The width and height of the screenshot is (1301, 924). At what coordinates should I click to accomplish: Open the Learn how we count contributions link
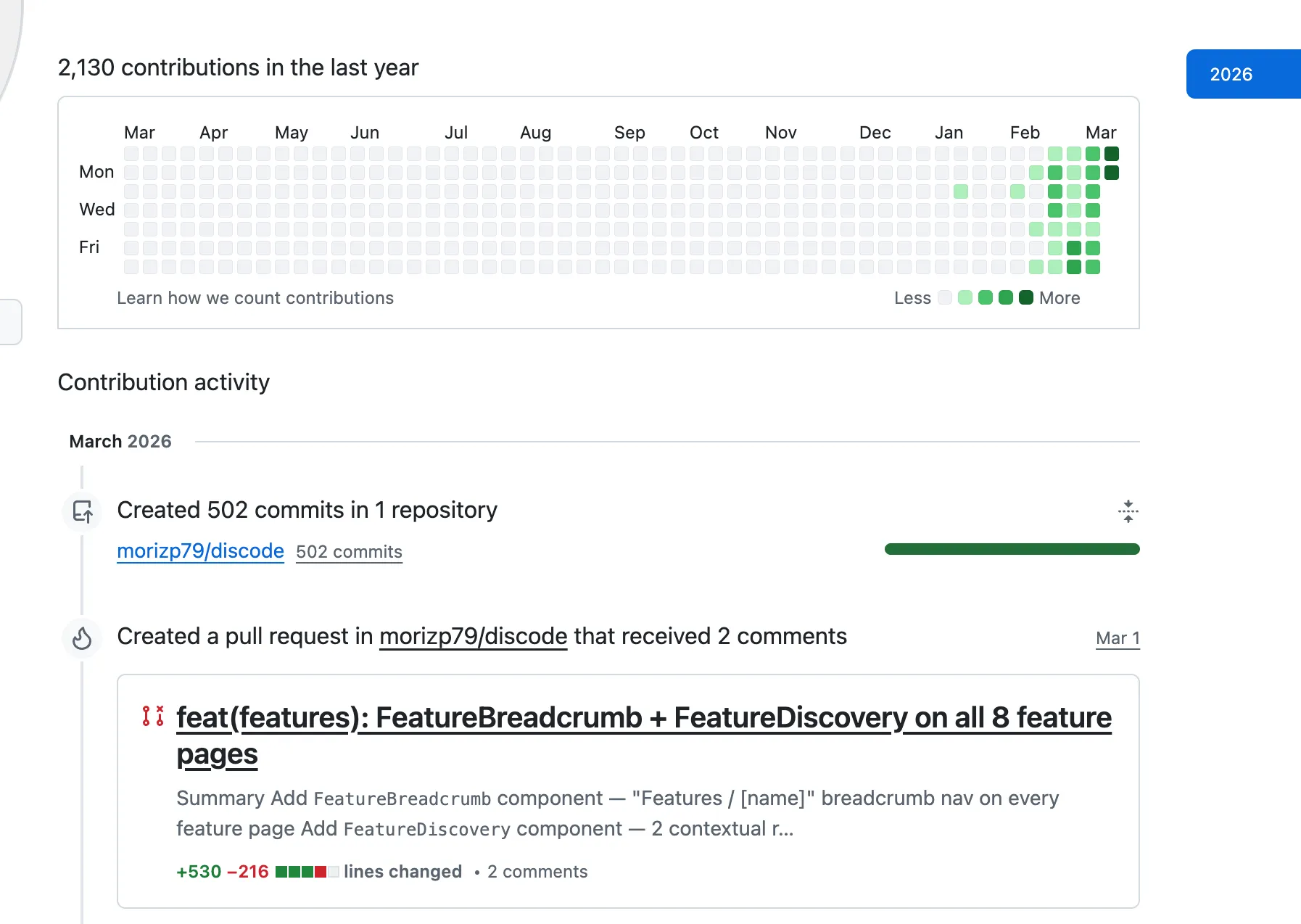(x=255, y=298)
